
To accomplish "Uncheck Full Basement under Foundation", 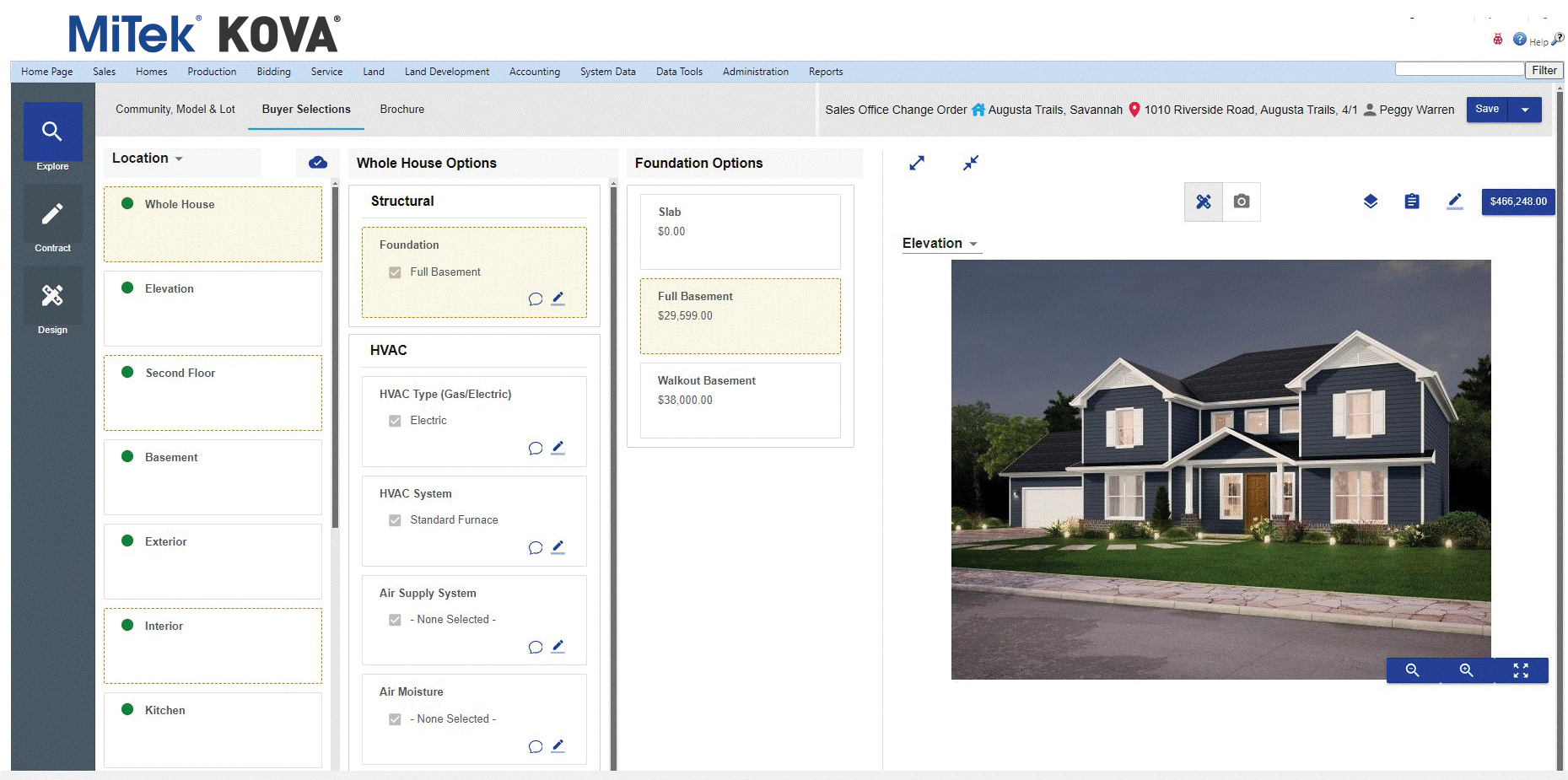I will pos(395,272).
